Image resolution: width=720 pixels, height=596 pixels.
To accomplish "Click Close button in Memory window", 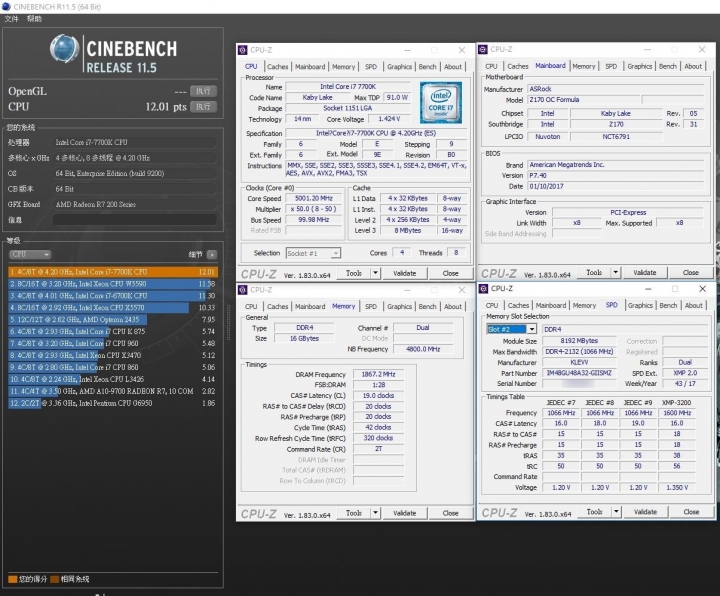I will (450, 513).
